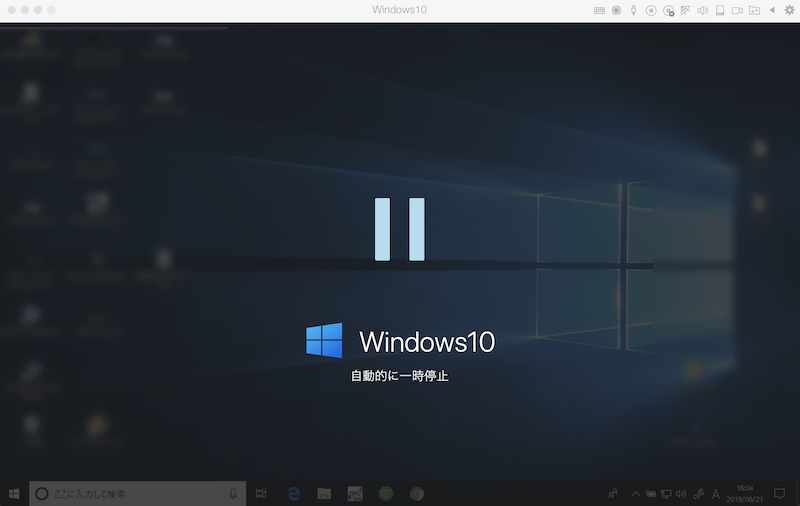Image resolution: width=800 pixels, height=506 pixels.
Task: Click the Windows Start button
Action: pyautogui.click(x=14, y=494)
